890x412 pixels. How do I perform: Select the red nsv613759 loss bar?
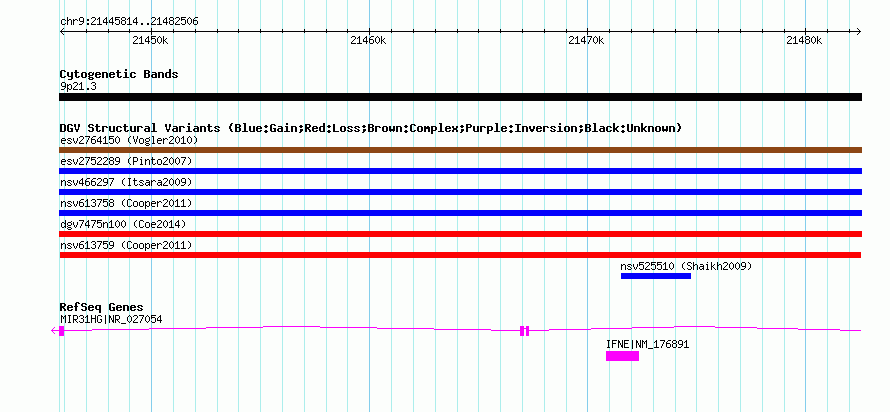pyautogui.click(x=461, y=255)
